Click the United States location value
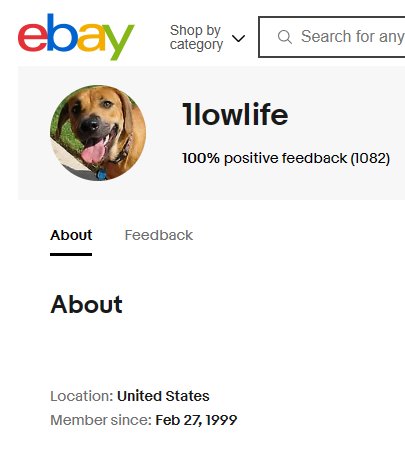The height and width of the screenshot is (449, 405). (x=163, y=396)
